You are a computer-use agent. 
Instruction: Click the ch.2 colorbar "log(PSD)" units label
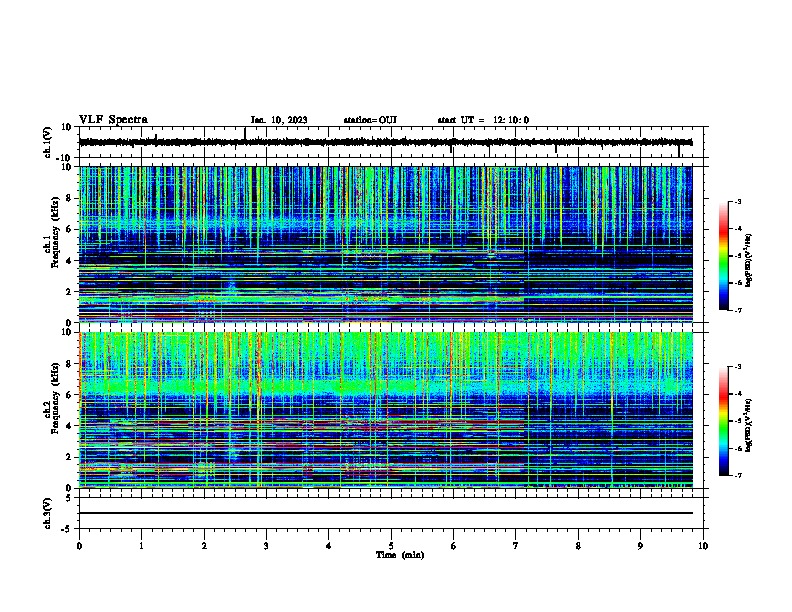[x=749, y=426]
